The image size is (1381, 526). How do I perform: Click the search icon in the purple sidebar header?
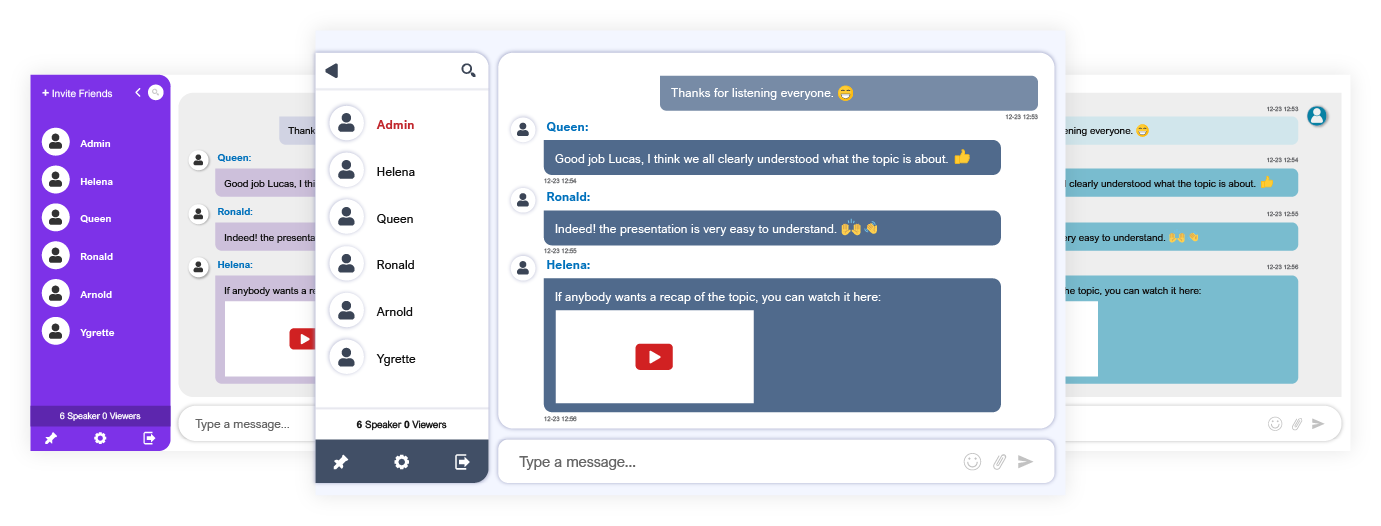(x=156, y=93)
